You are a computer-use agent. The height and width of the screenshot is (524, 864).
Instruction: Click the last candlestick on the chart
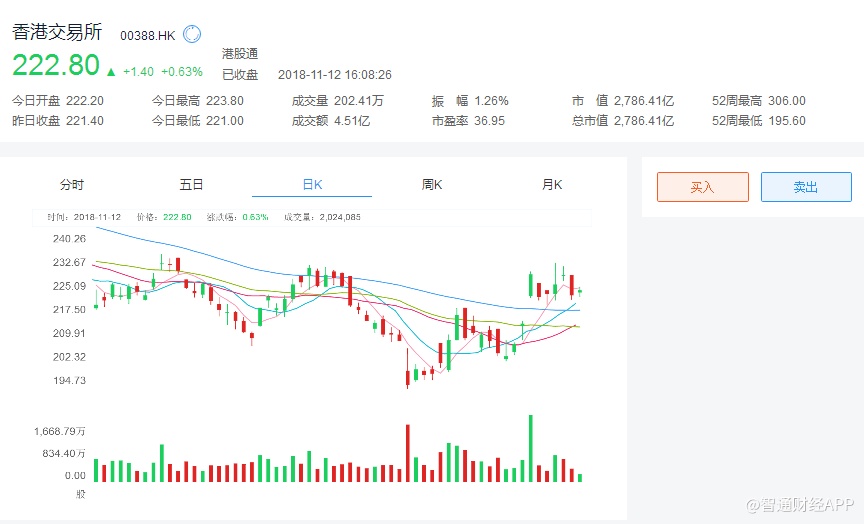pyautogui.click(x=580, y=291)
